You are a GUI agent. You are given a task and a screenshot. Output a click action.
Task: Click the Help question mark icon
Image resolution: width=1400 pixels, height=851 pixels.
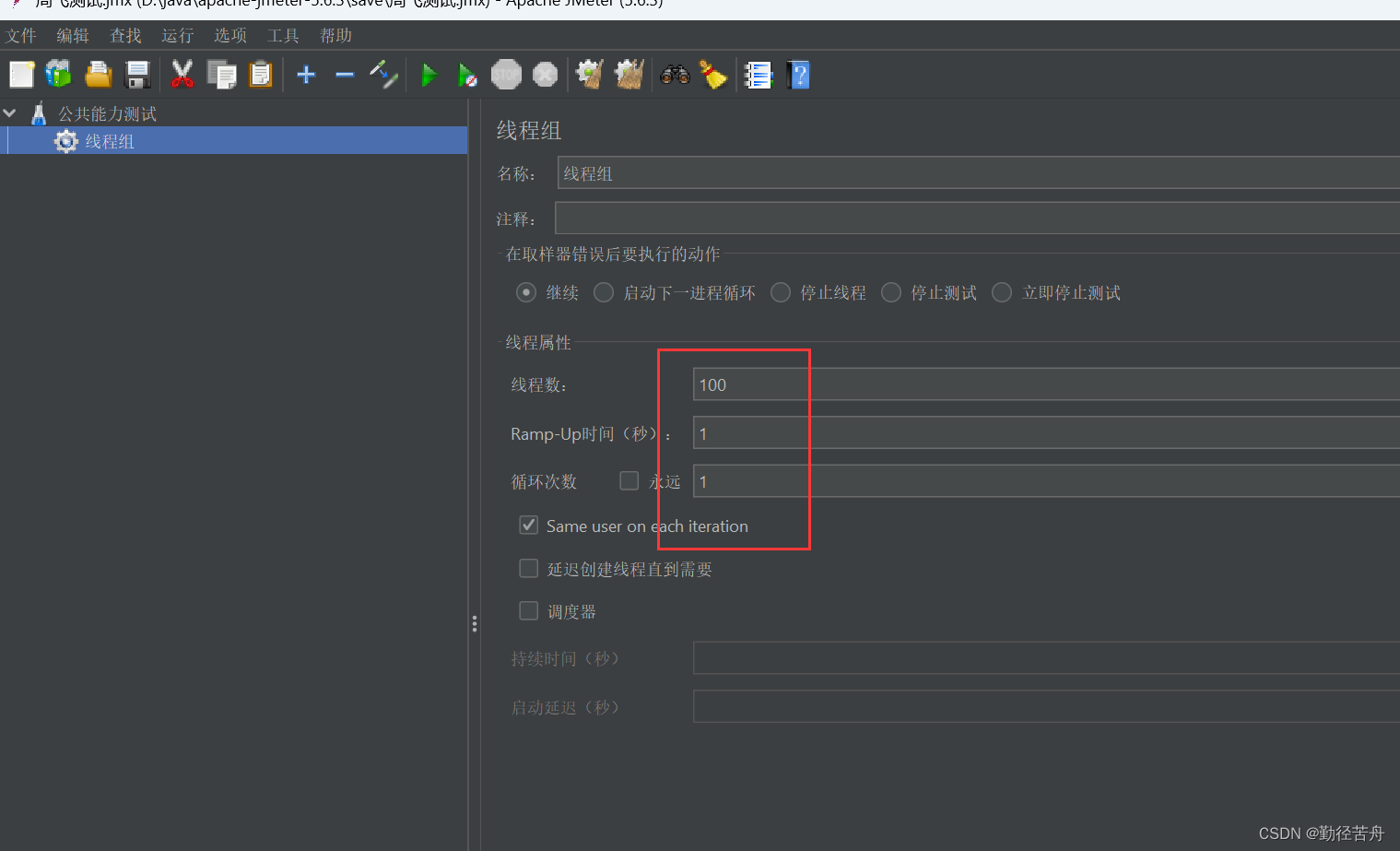click(797, 75)
